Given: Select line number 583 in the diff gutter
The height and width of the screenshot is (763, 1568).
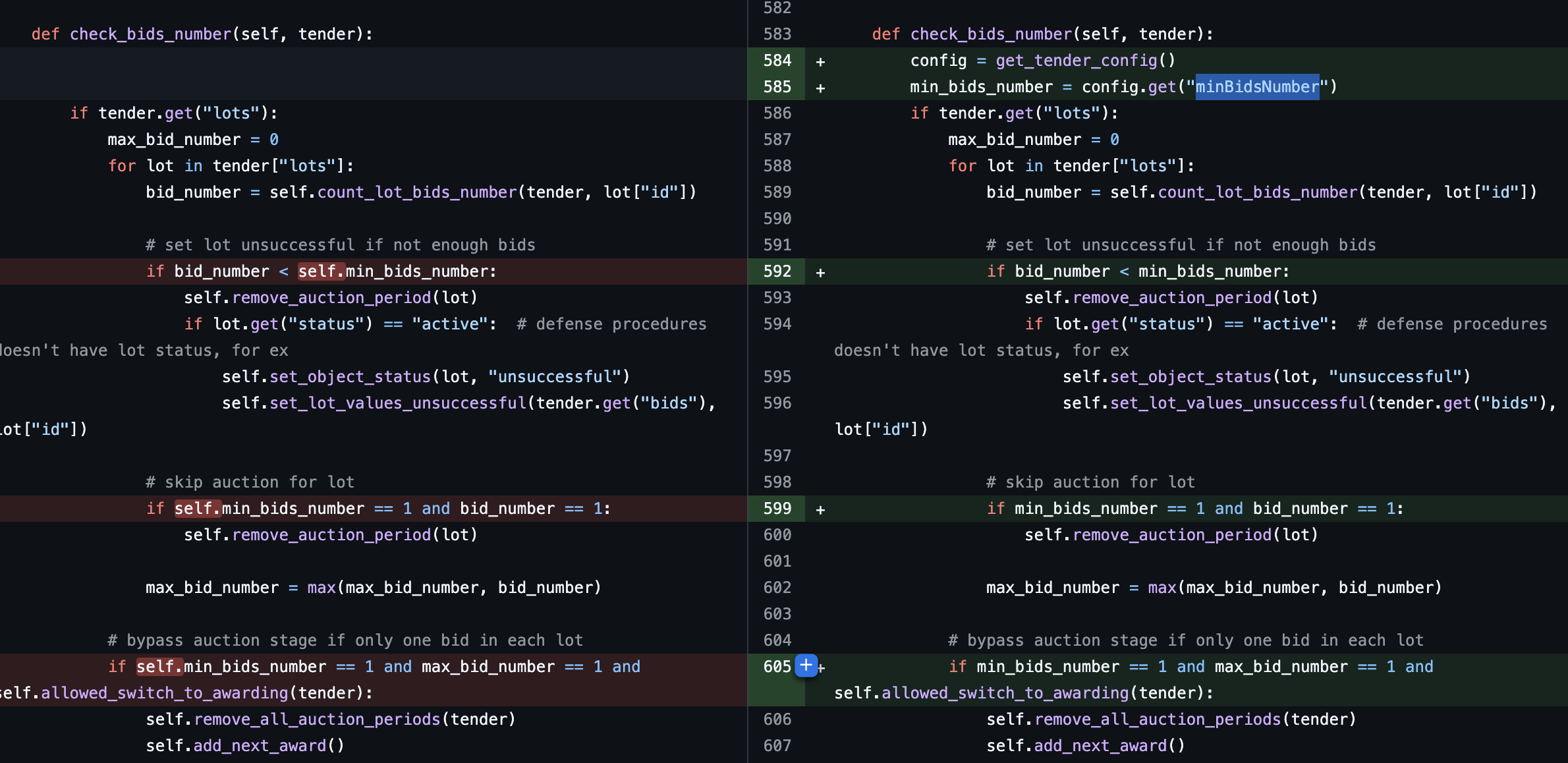Looking at the screenshot, I should pos(777,34).
